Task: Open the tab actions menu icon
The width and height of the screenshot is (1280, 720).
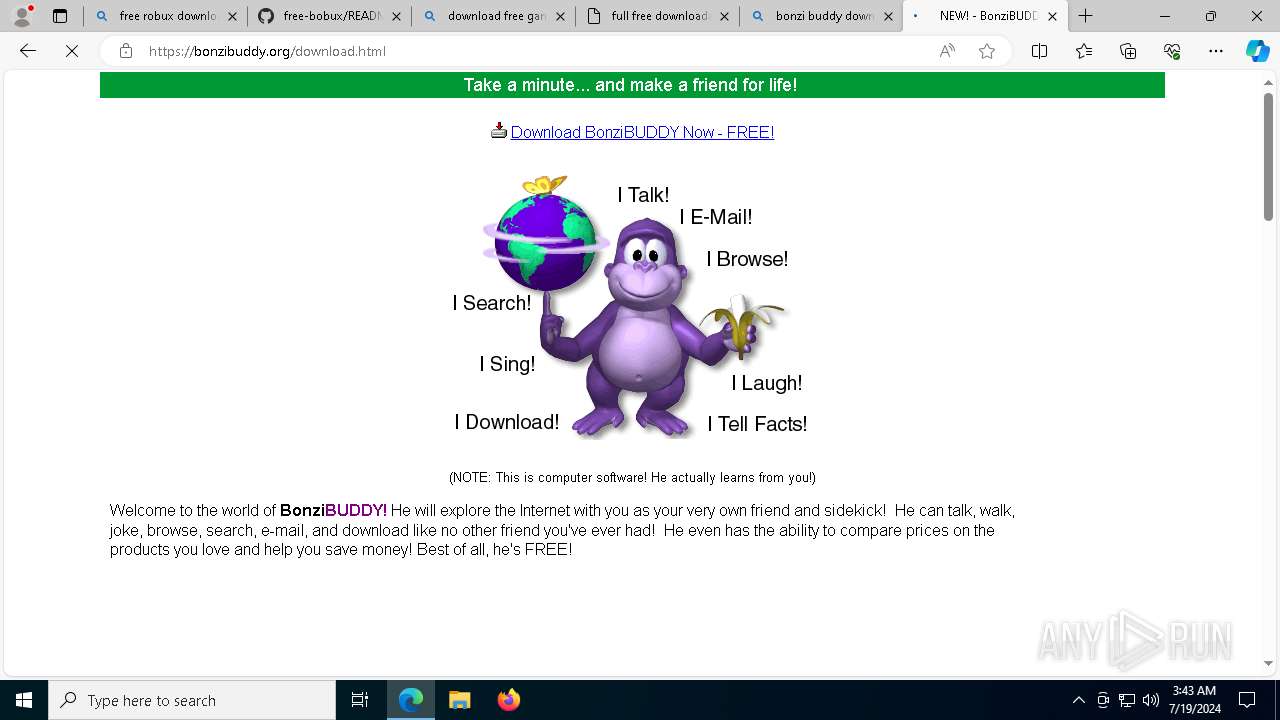Action: [x=60, y=16]
